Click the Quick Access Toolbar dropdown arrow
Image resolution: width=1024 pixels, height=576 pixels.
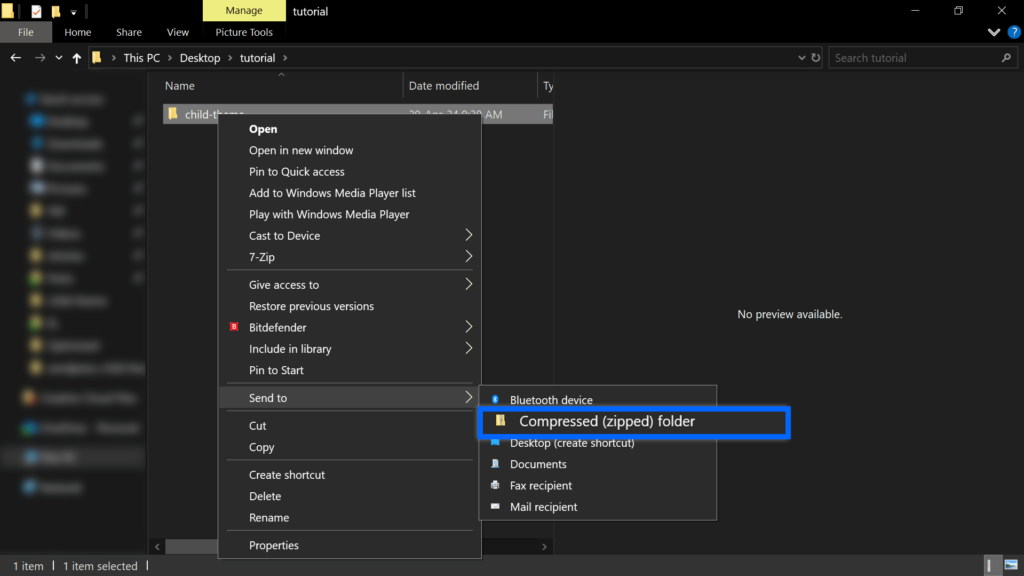click(x=73, y=12)
